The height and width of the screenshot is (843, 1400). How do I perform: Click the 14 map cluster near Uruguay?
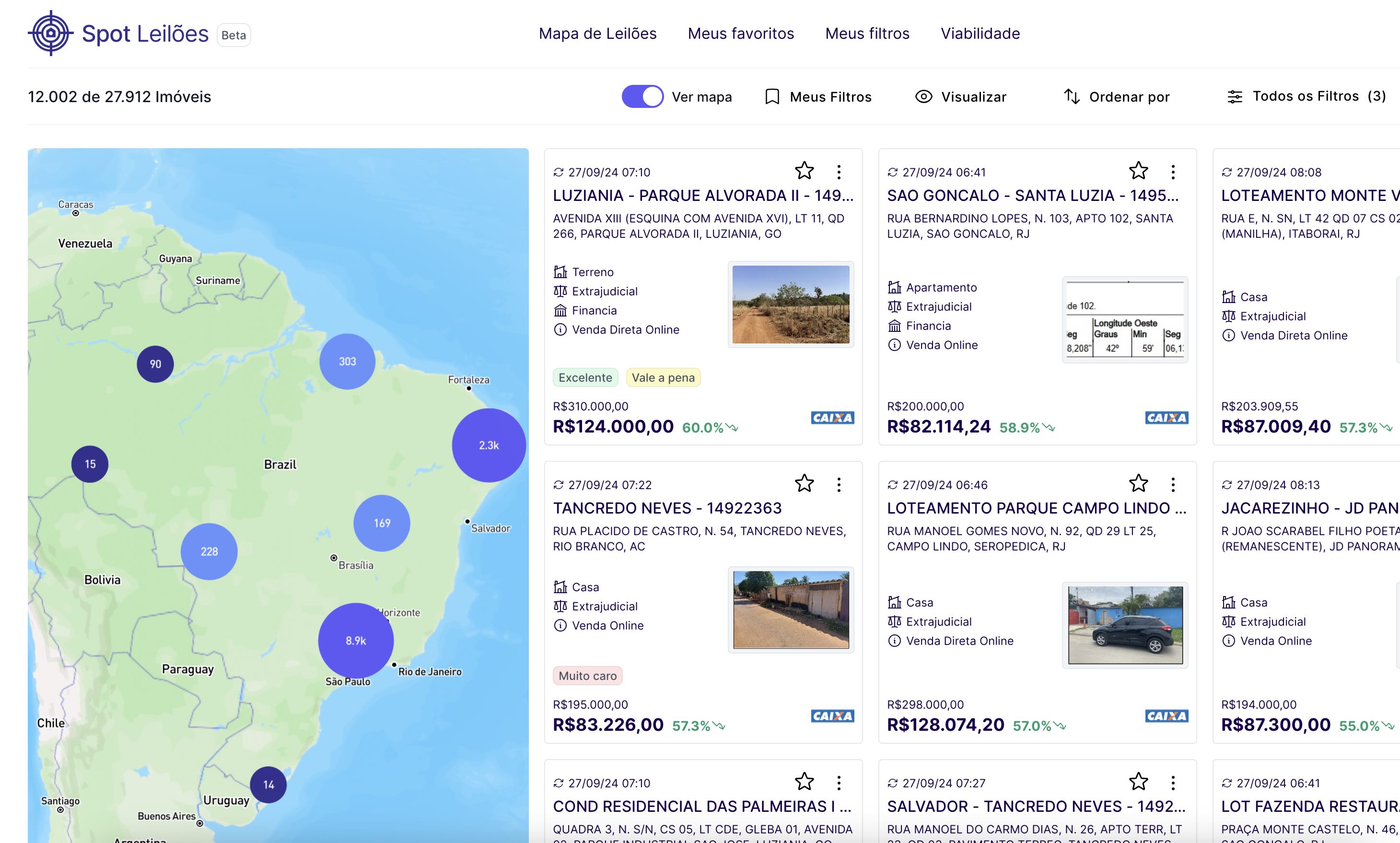click(x=268, y=784)
